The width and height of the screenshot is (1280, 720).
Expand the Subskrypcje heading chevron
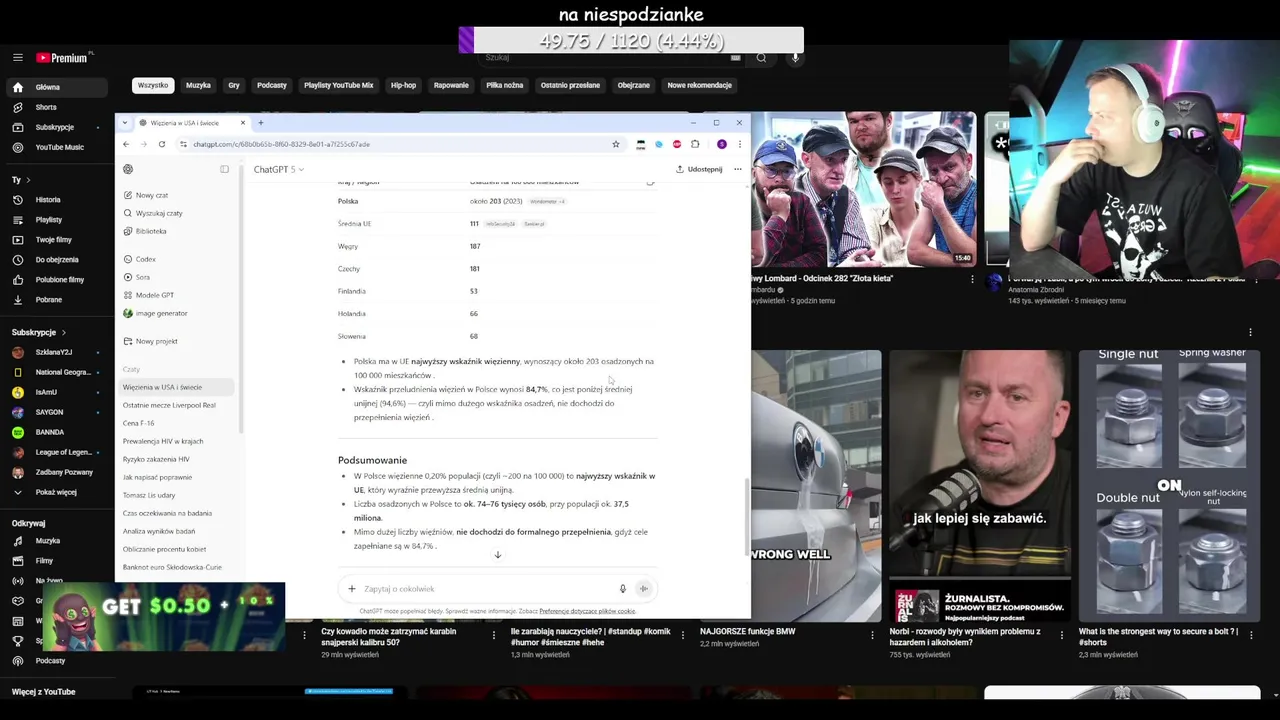tap(64, 332)
